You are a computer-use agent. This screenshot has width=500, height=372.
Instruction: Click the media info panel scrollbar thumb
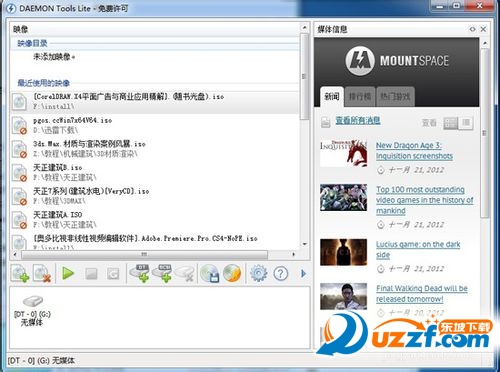tap(485, 133)
